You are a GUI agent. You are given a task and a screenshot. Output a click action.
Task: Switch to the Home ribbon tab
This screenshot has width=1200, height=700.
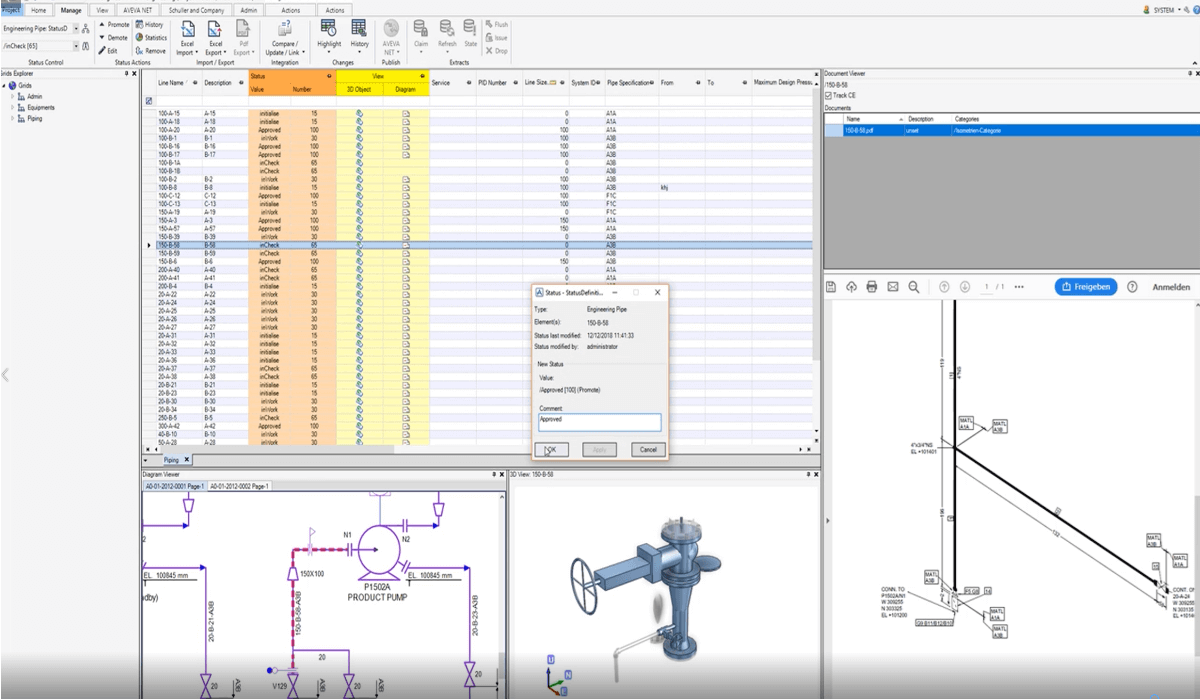click(x=38, y=10)
